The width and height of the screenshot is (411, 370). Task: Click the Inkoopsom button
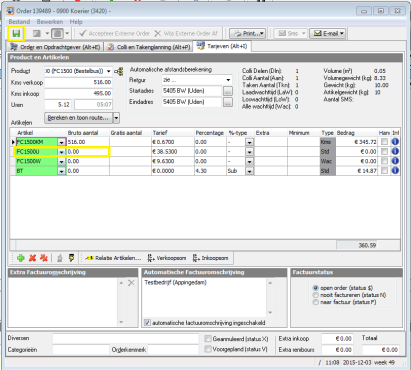click(211, 258)
